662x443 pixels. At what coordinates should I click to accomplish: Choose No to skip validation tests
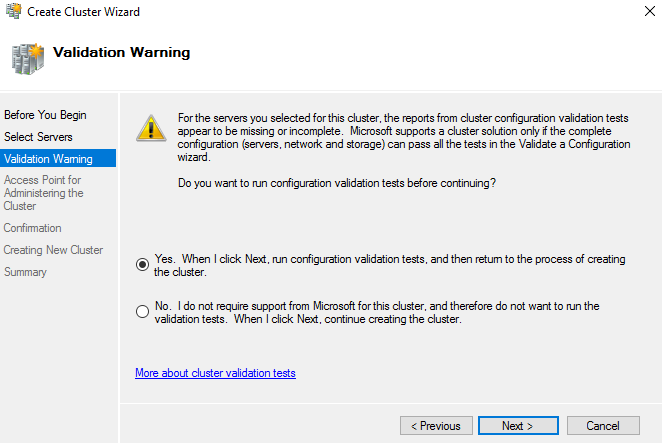coord(142,312)
